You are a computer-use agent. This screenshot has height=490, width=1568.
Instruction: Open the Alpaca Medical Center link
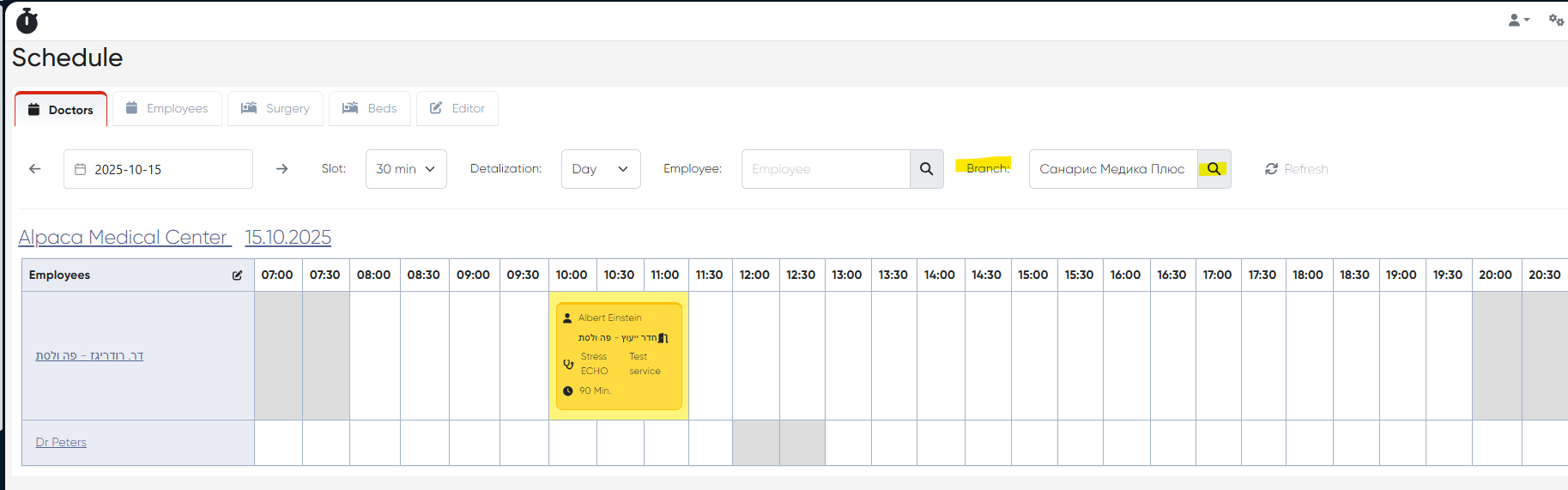[x=124, y=238]
